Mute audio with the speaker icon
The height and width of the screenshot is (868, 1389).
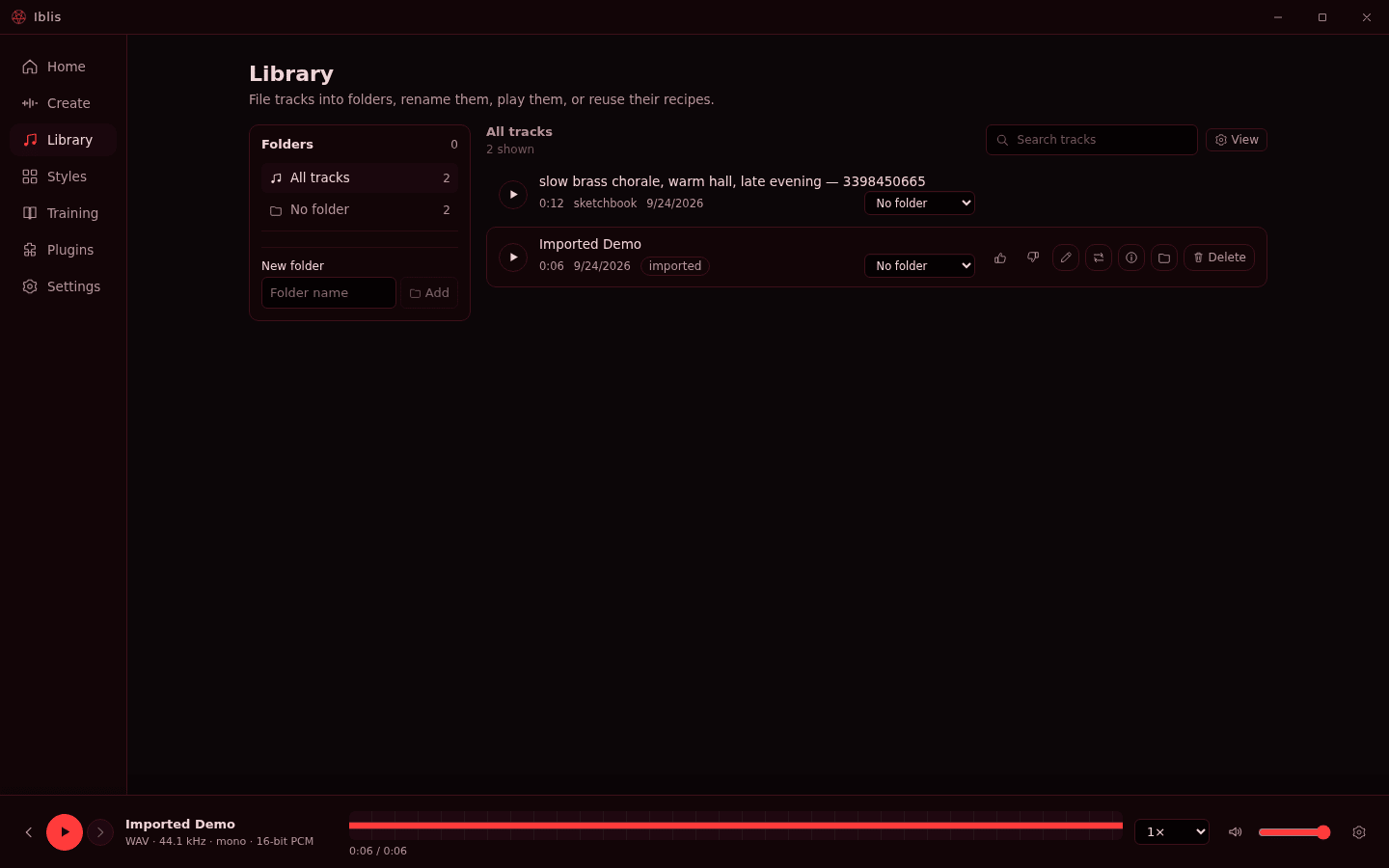pos(1235,832)
